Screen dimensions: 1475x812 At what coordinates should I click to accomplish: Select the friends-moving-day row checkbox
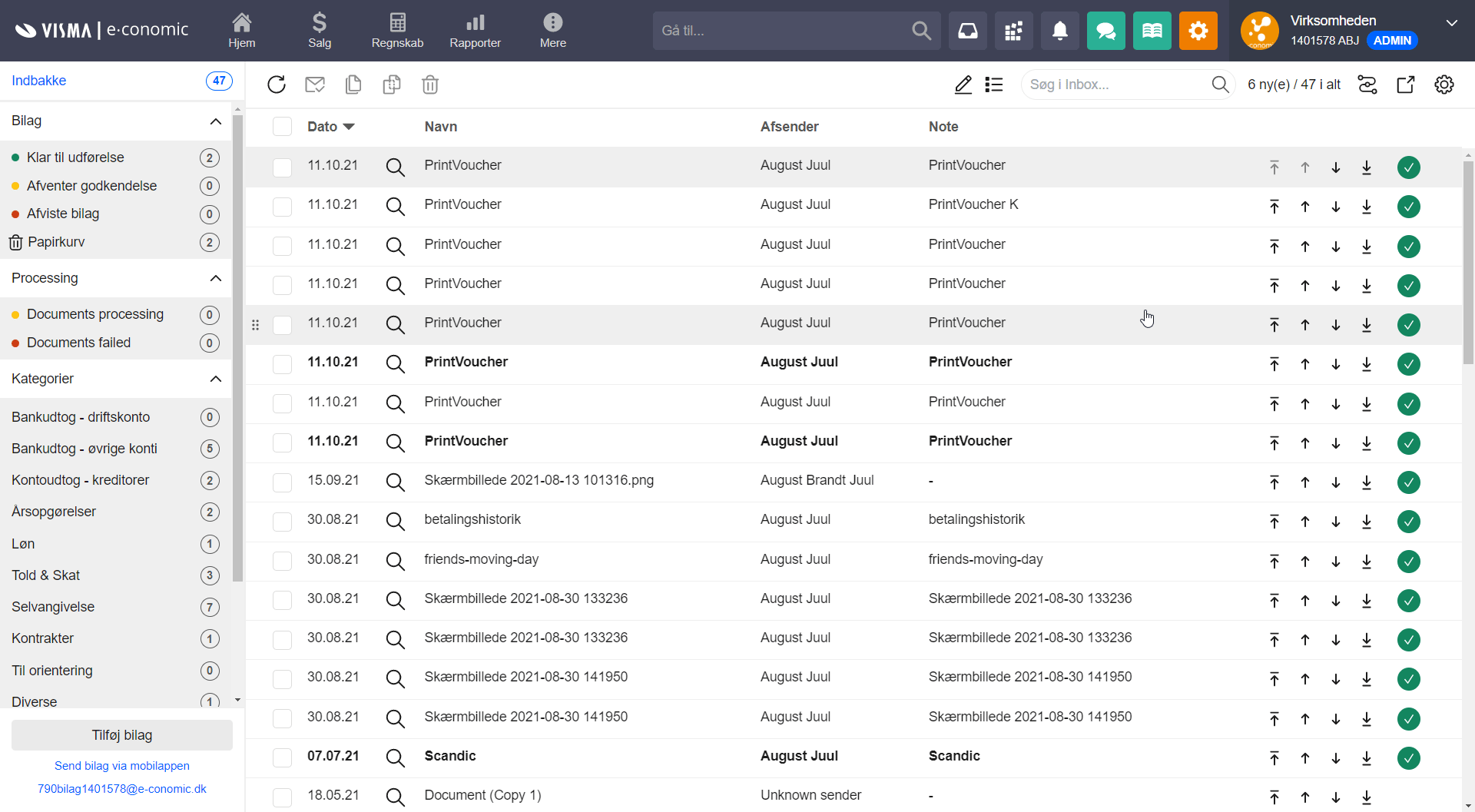coord(282,560)
